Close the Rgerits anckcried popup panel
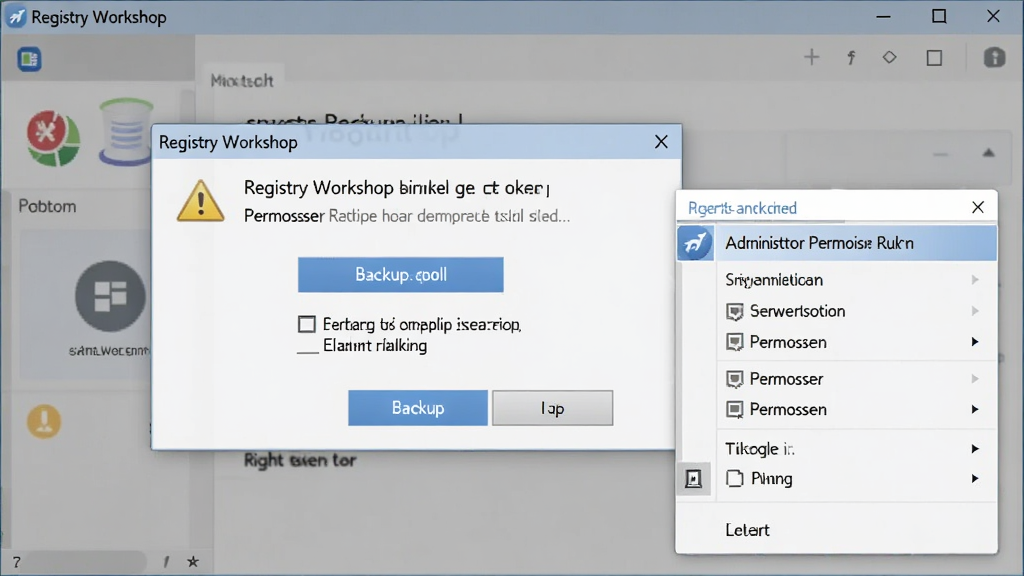1024x576 pixels. tap(978, 207)
